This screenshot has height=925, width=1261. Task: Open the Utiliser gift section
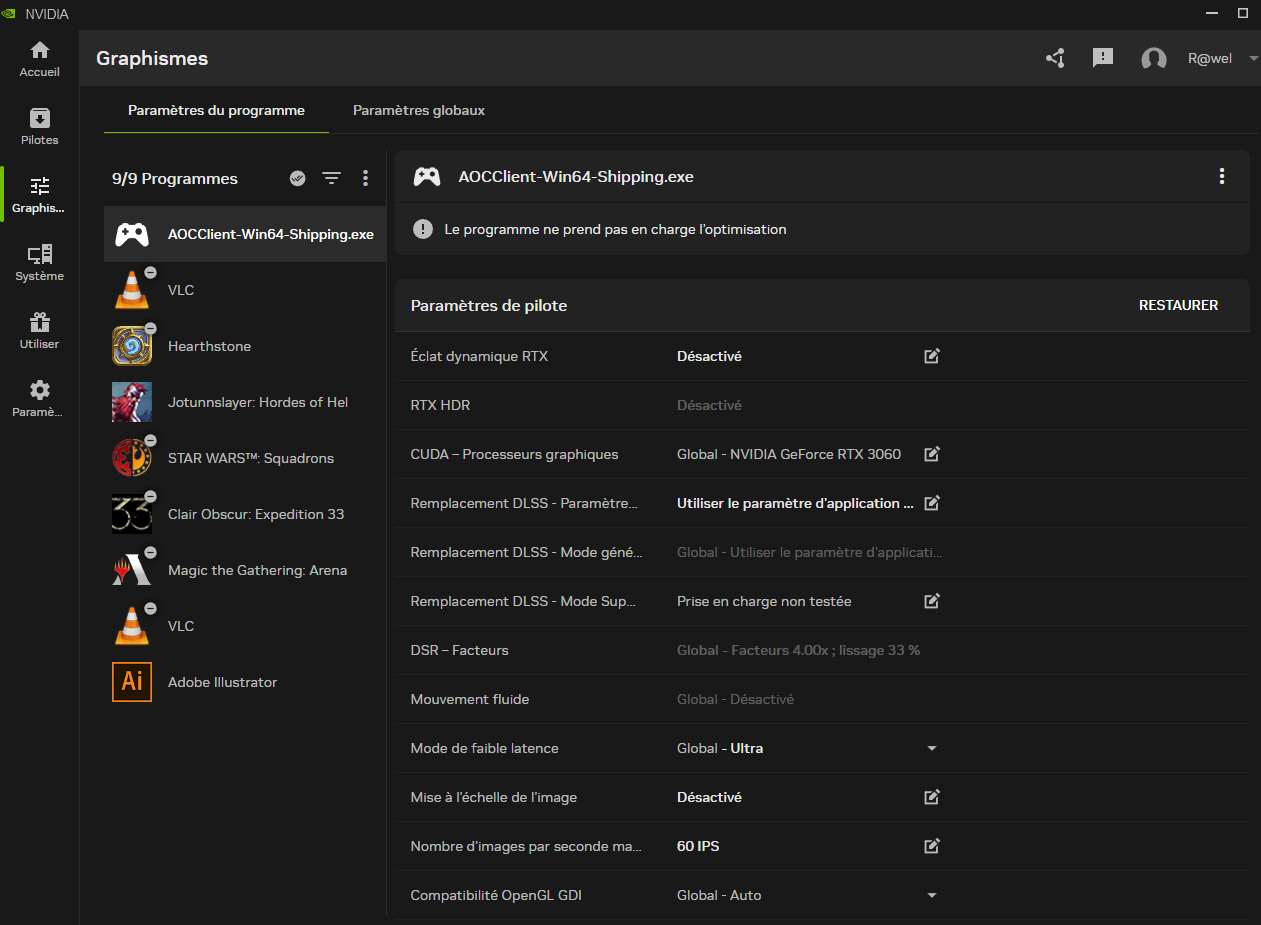coord(40,331)
